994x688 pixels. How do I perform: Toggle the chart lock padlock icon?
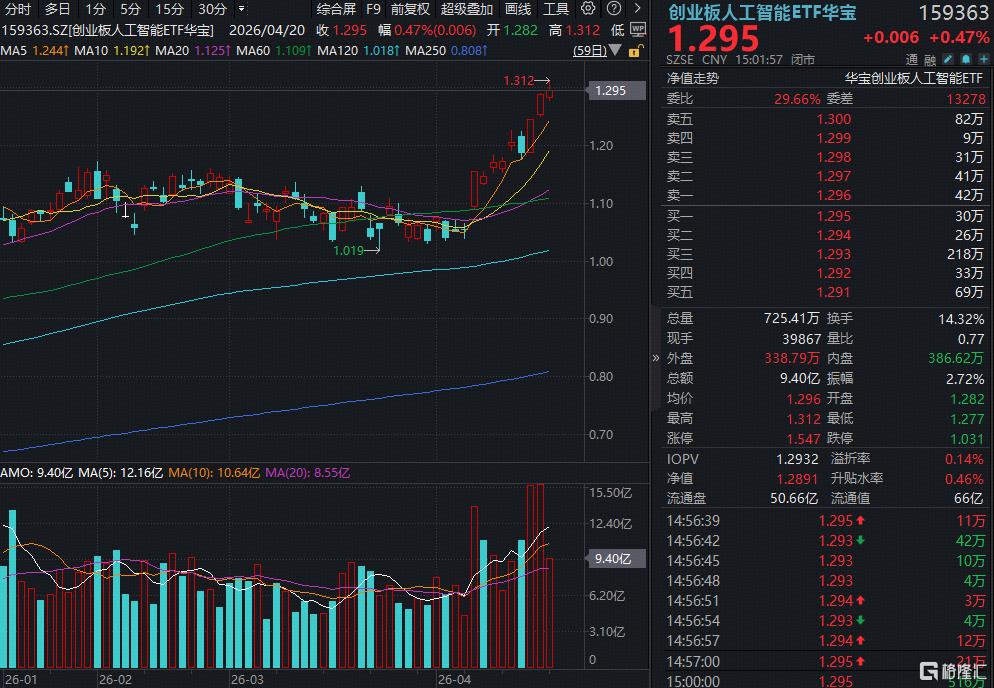pyautogui.click(x=636, y=51)
